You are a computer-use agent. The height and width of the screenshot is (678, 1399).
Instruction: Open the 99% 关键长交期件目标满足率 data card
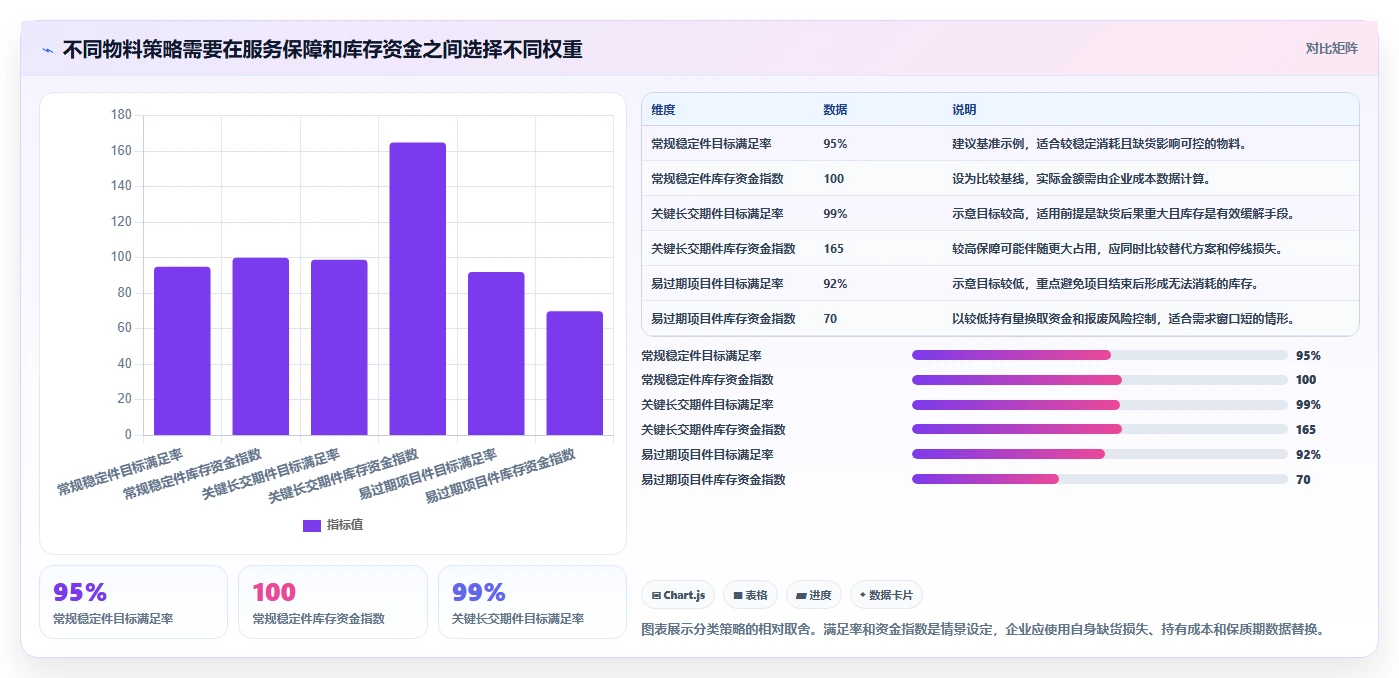pos(532,602)
